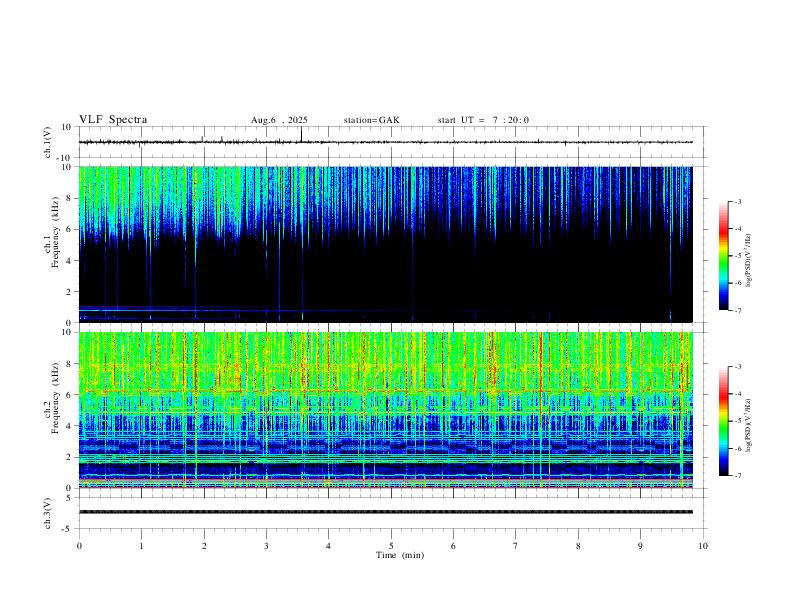Click the 'ch.3(V)' axis label

click(x=48, y=514)
